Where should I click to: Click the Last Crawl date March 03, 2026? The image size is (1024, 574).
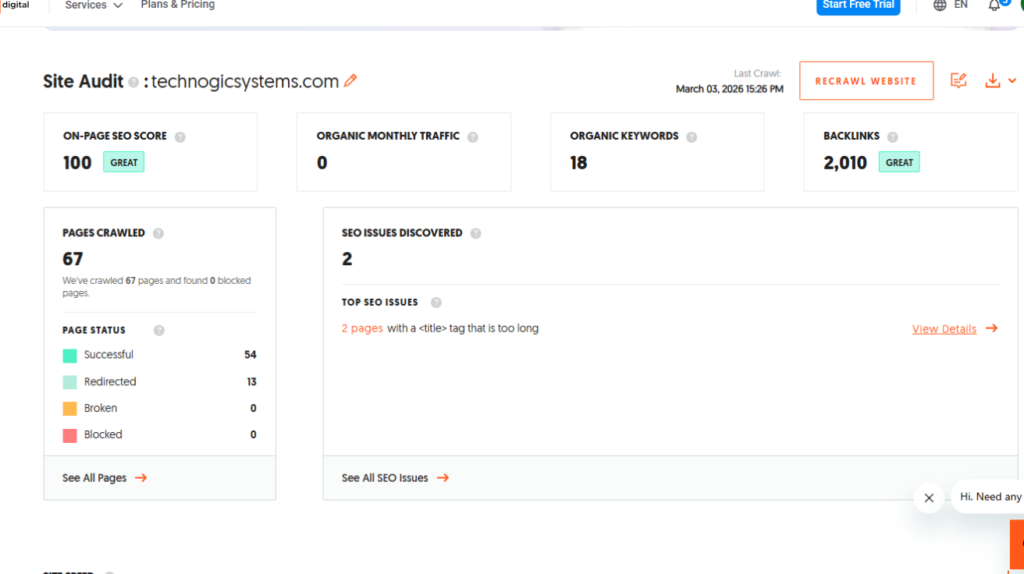coord(729,89)
